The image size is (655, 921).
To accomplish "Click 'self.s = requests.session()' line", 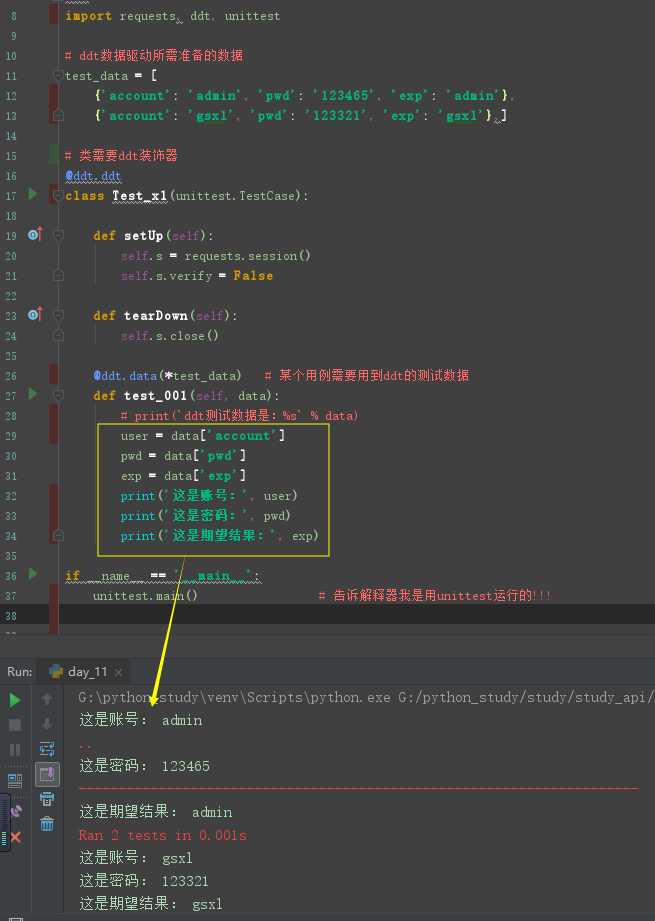I will 216,256.
